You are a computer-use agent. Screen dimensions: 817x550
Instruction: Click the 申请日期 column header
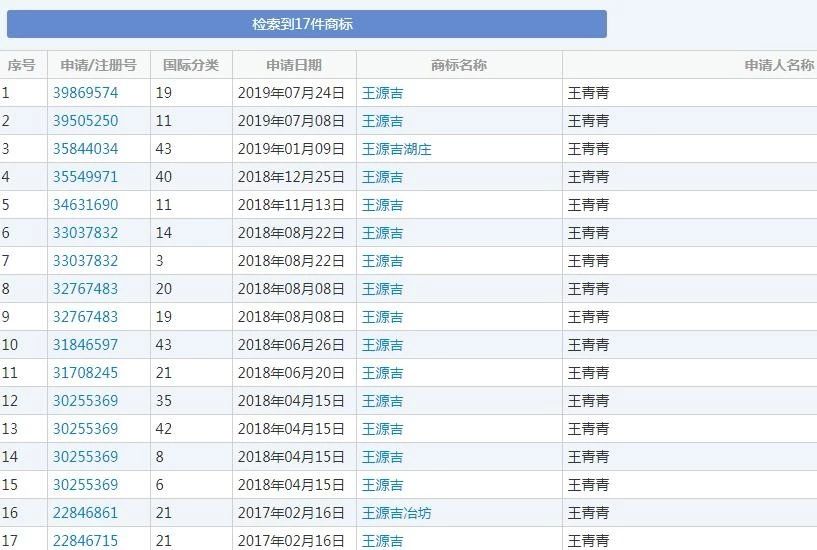pos(294,65)
